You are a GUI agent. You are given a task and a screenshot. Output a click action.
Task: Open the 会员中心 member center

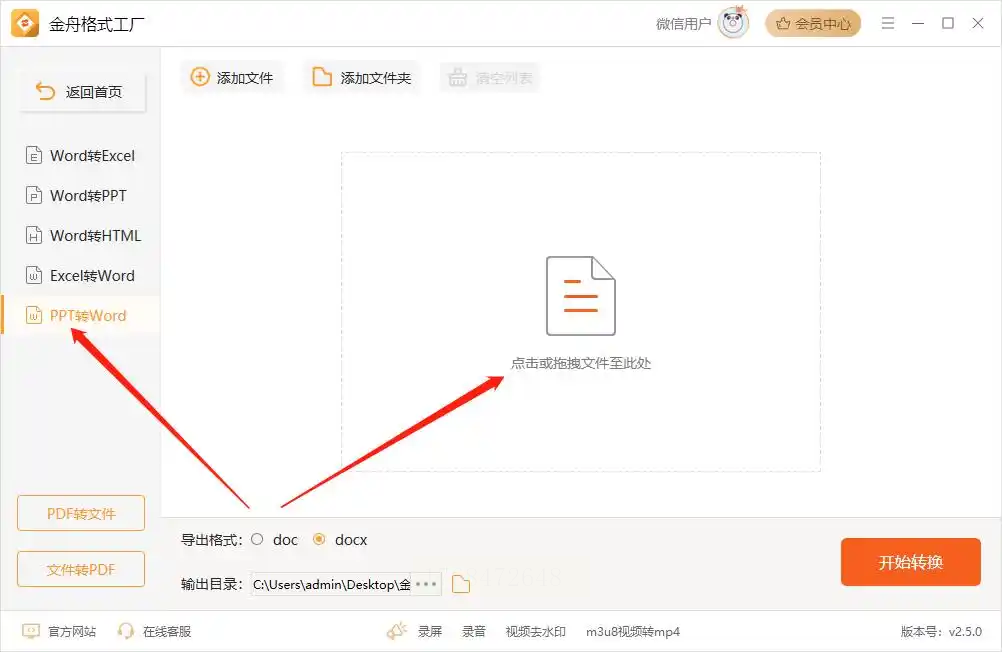click(x=813, y=24)
